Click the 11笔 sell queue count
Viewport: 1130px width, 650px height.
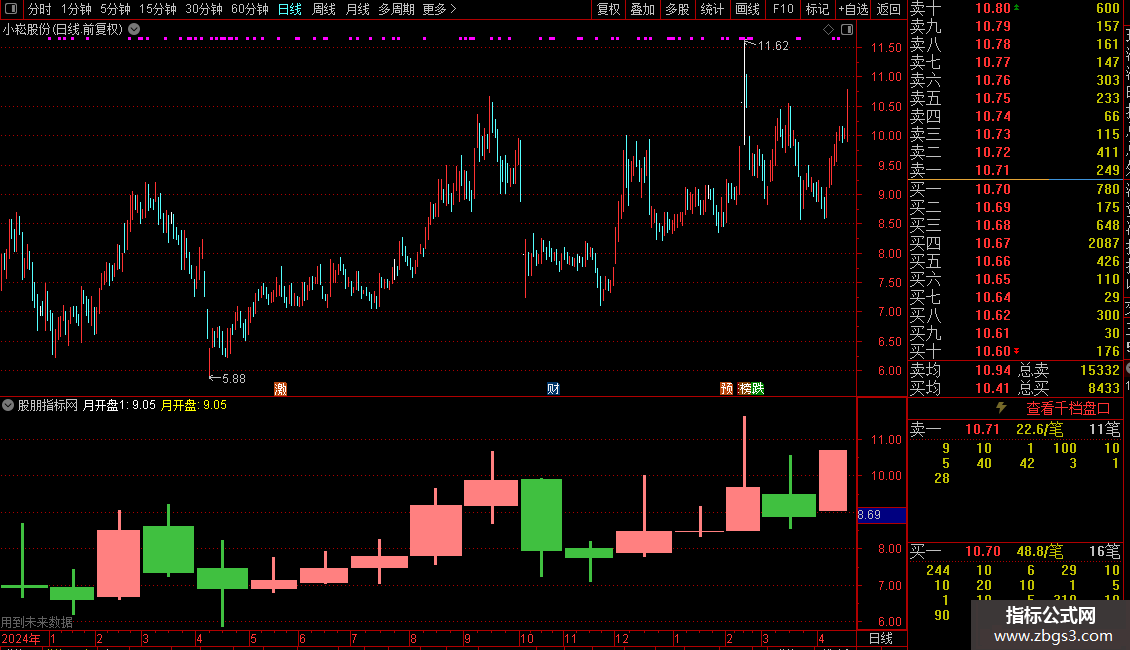pyautogui.click(x=1104, y=429)
